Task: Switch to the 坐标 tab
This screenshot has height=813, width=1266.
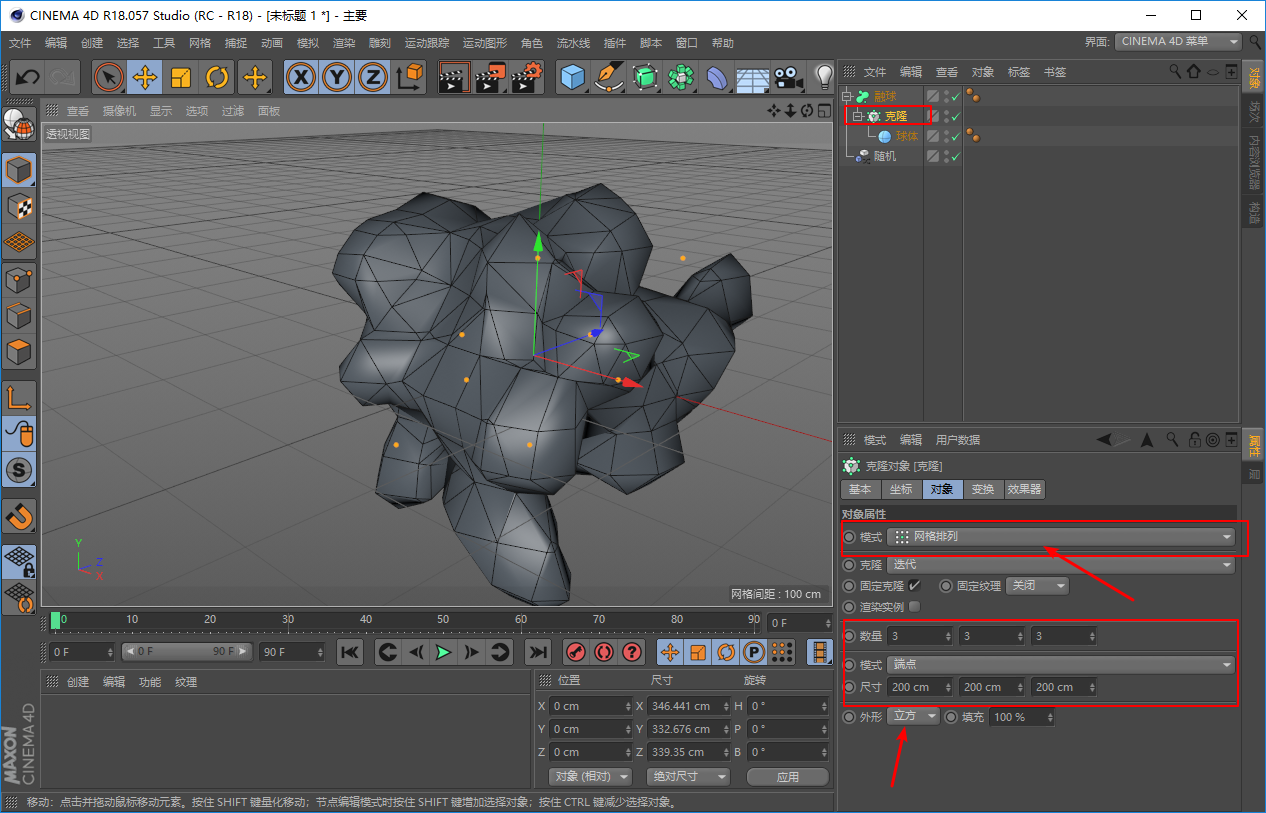Action: (901, 489)
